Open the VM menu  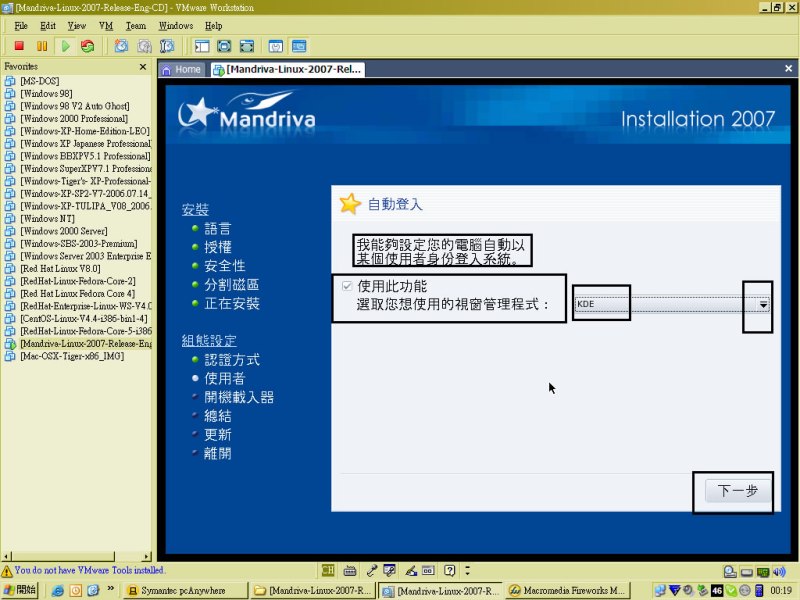click(106, 26)
